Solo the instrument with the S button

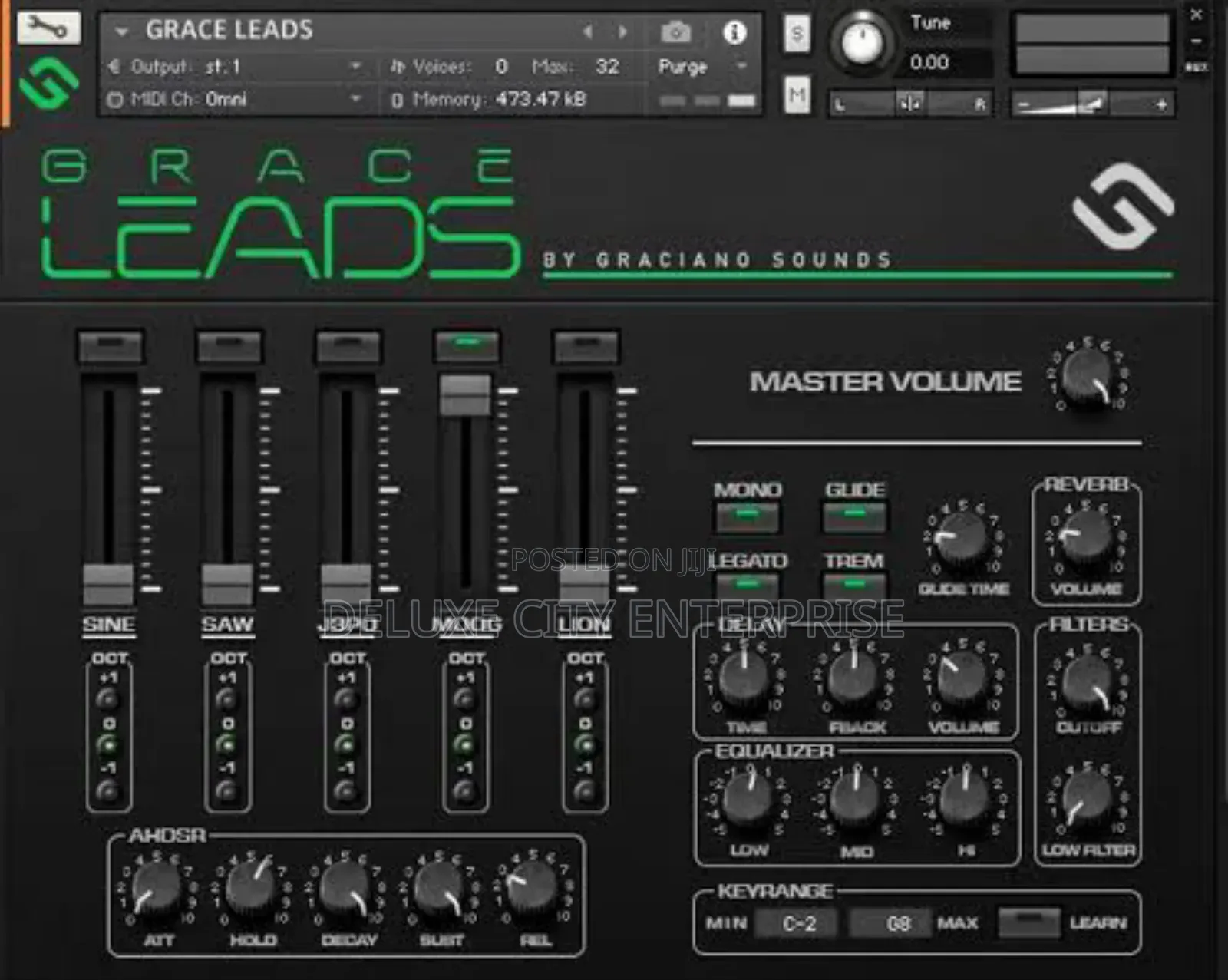(797, 34)
